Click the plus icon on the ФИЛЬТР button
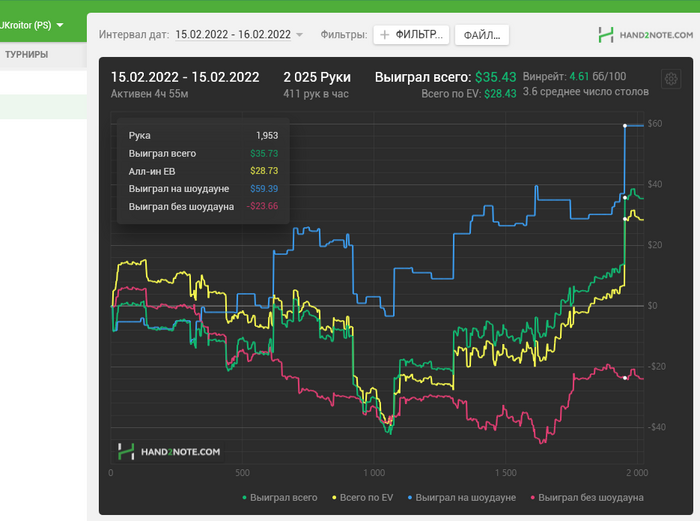The width and height of the screenshot is (700, 521). [385, 35]
